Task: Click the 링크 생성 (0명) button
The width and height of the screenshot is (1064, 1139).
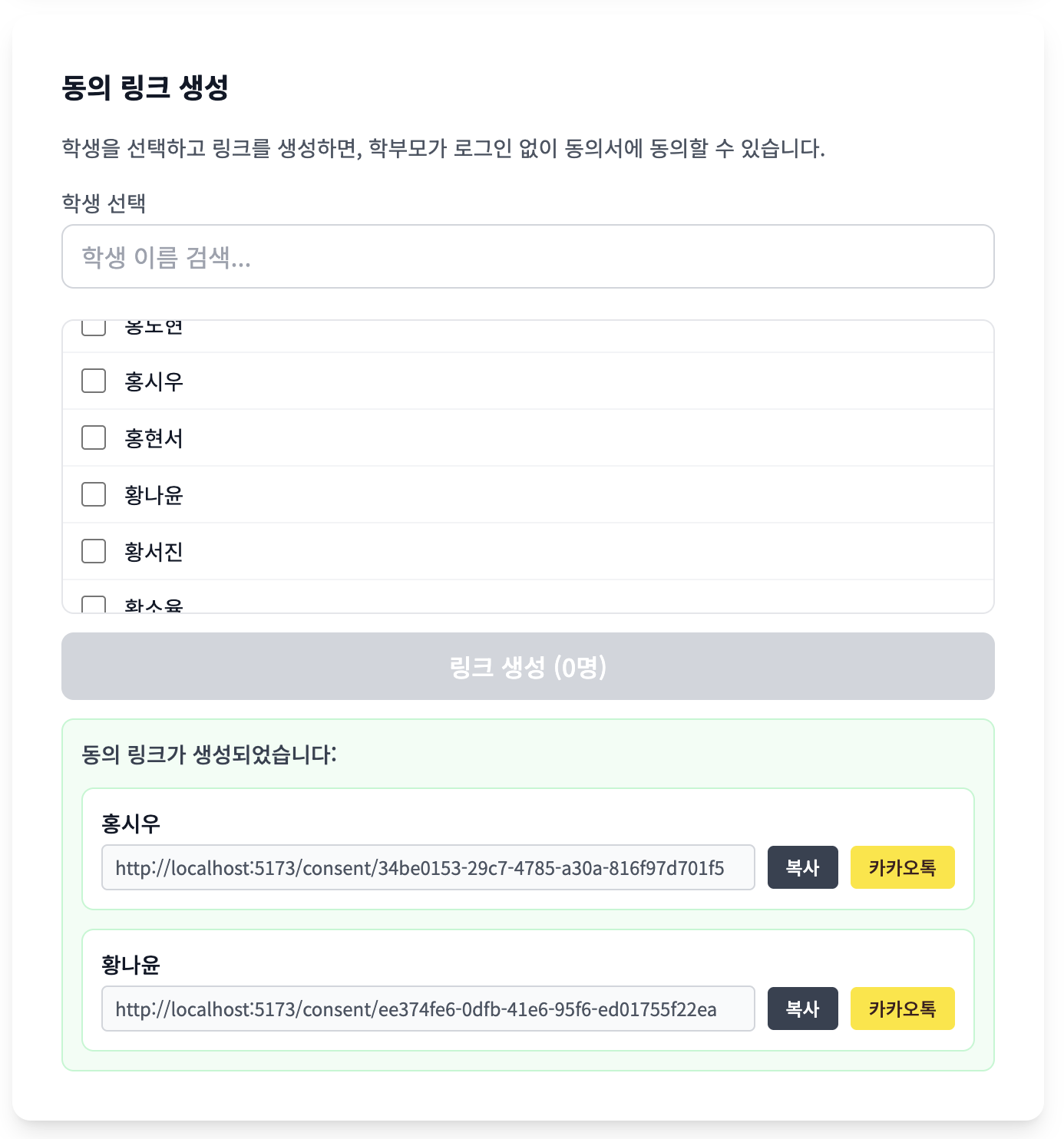Action: point(527,666)
